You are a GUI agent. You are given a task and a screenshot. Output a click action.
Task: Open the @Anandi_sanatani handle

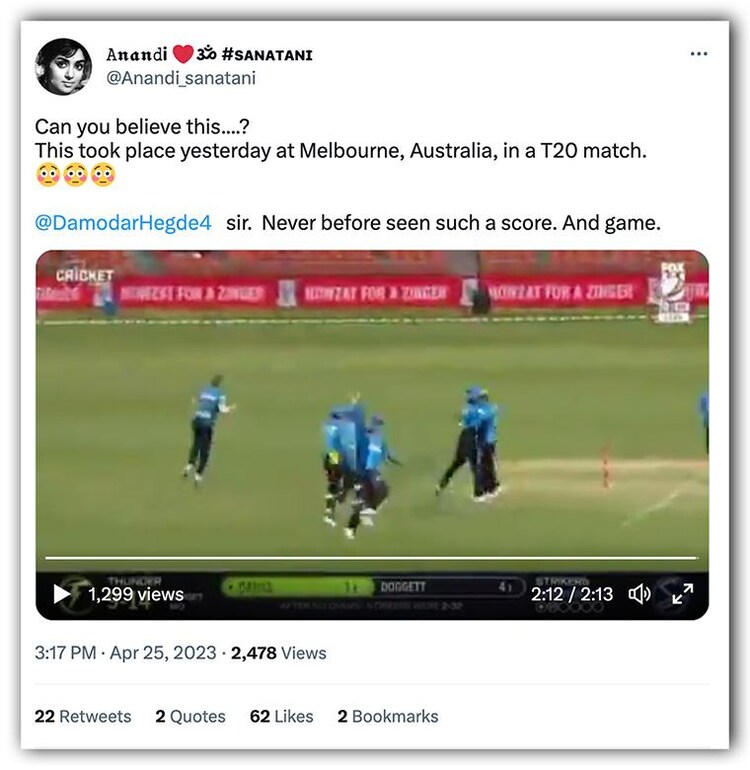181,78
